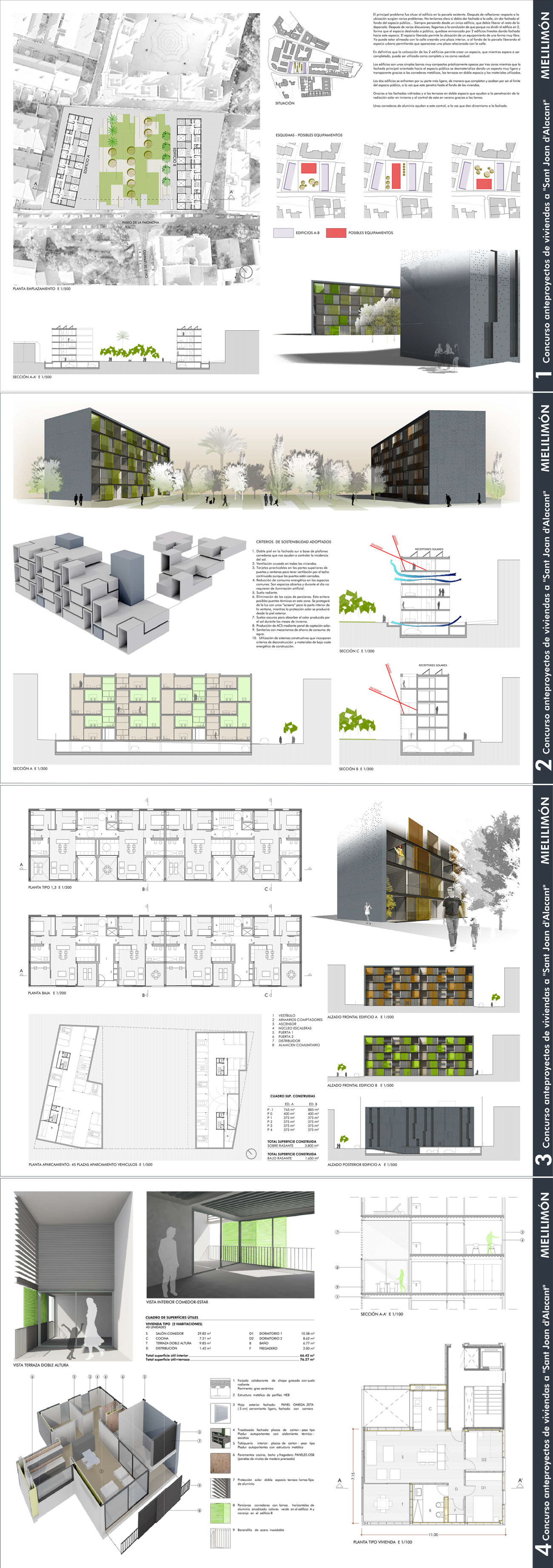View the Vista Terraza Doble Altura render
This screenshot has height=1568, width=553.
[x=72, y=1275]
